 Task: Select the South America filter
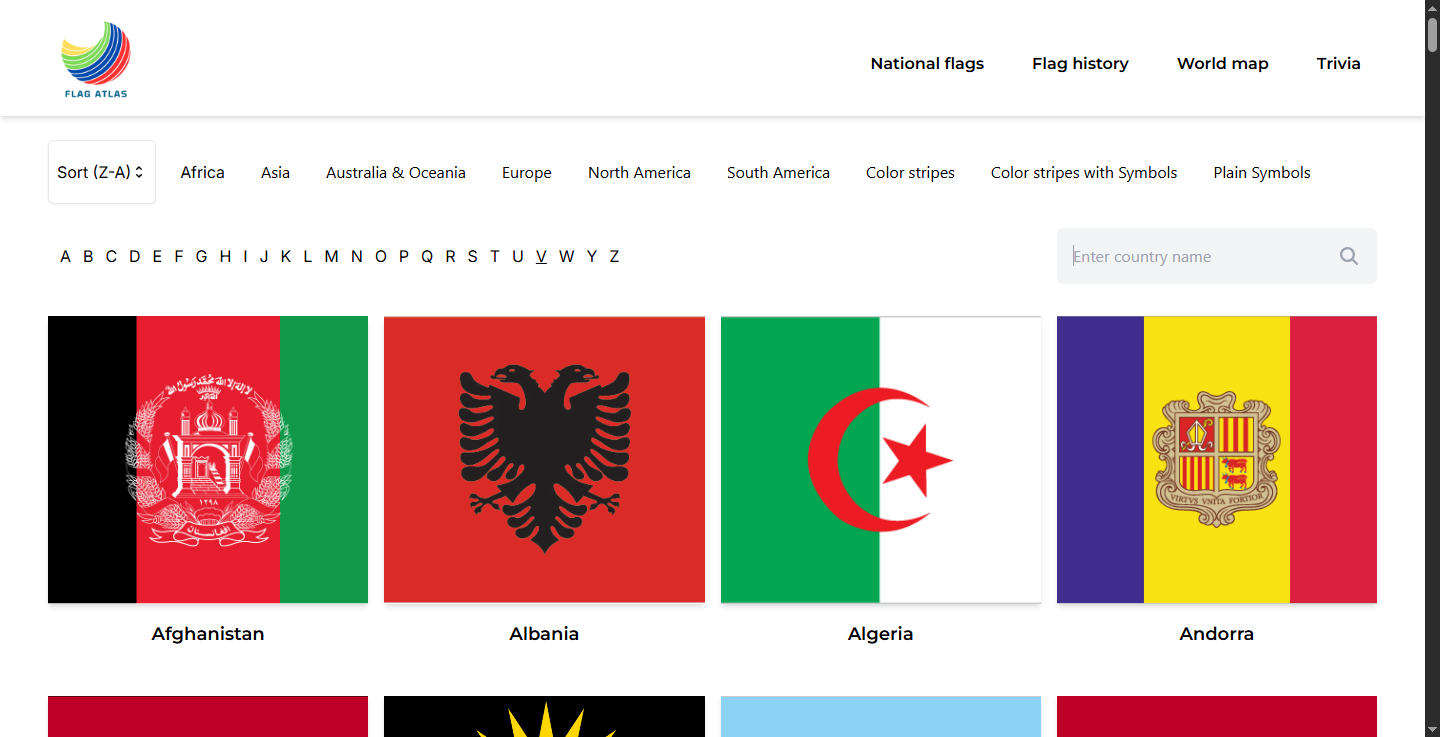778,172
